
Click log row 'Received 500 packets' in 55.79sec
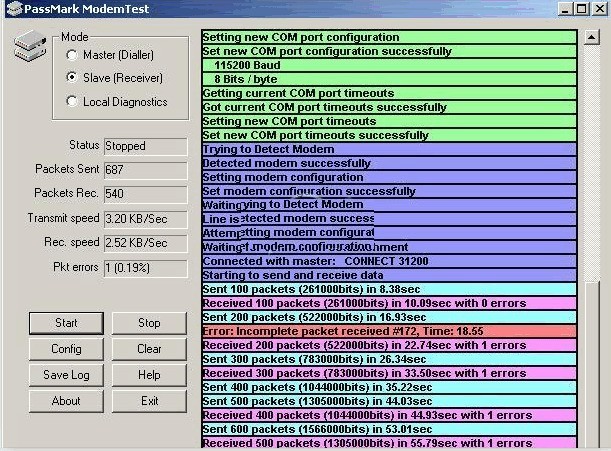click(x=389, y=443)
